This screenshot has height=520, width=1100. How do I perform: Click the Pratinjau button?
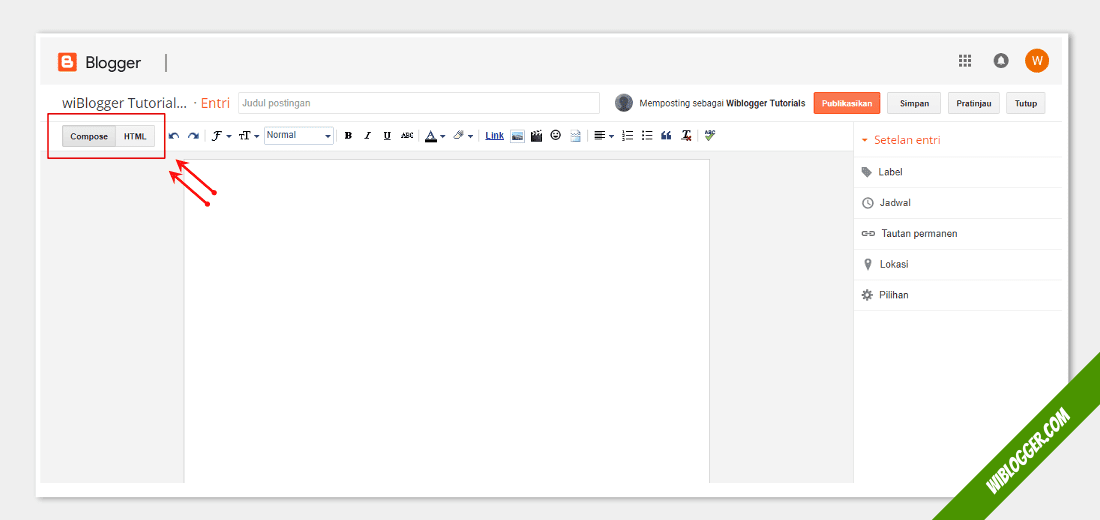tap(974, 103)
